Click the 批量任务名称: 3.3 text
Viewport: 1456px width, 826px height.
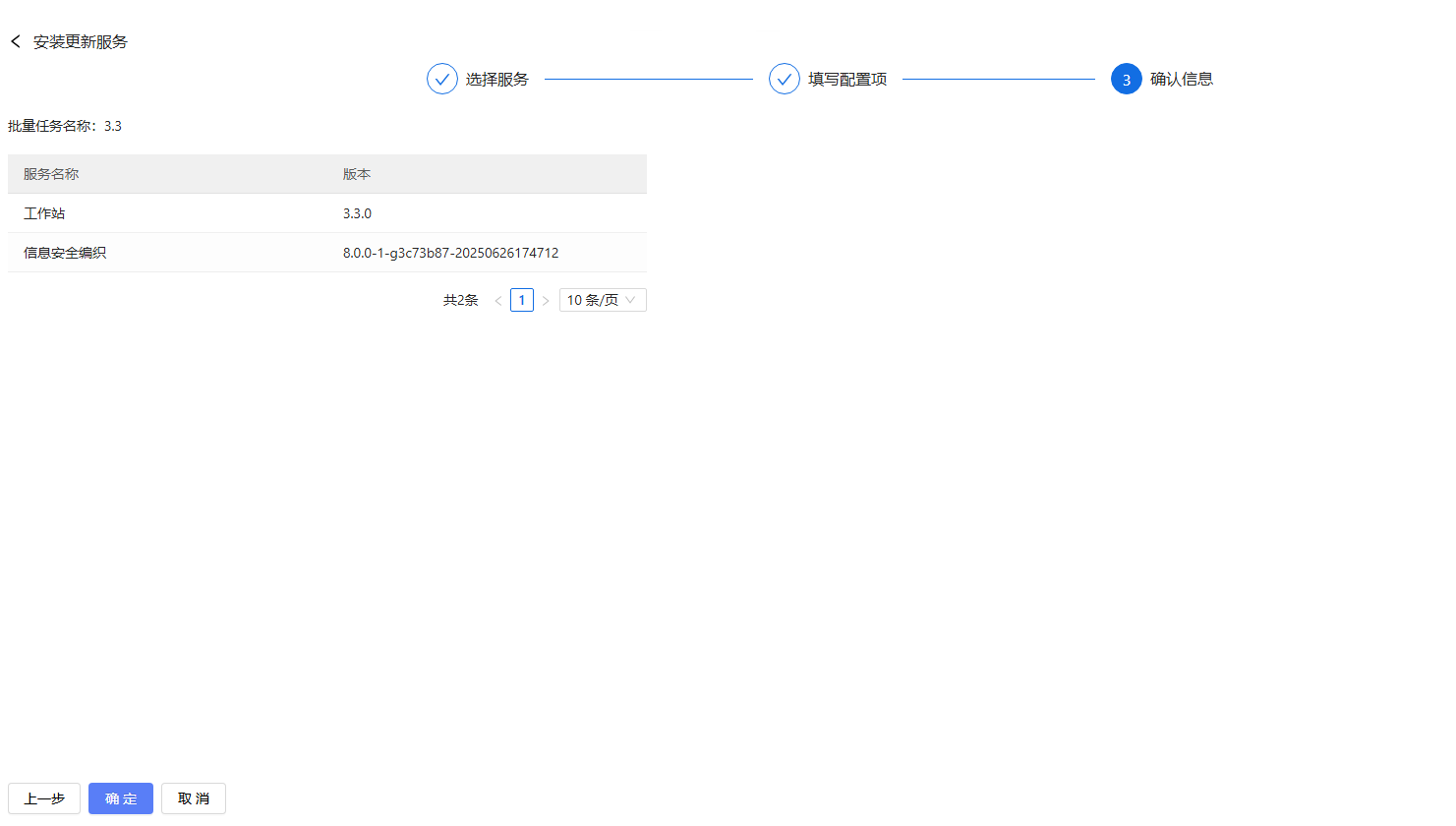coord(65,126)
